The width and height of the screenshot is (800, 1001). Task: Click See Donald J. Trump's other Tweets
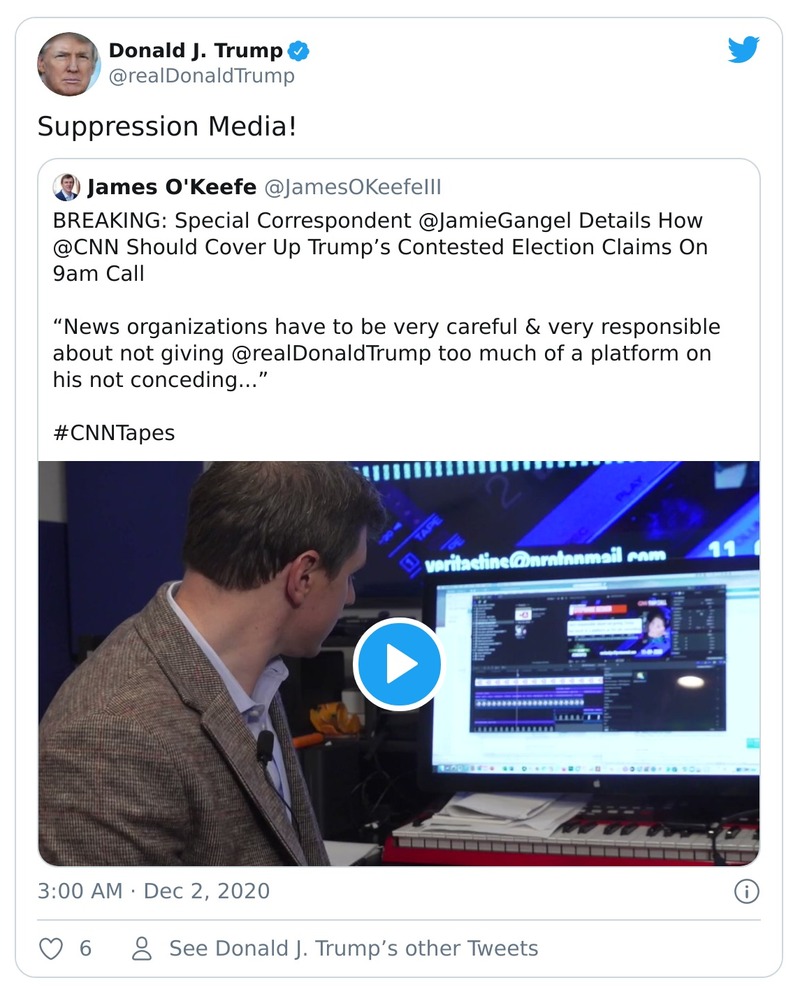pos(353,948)
